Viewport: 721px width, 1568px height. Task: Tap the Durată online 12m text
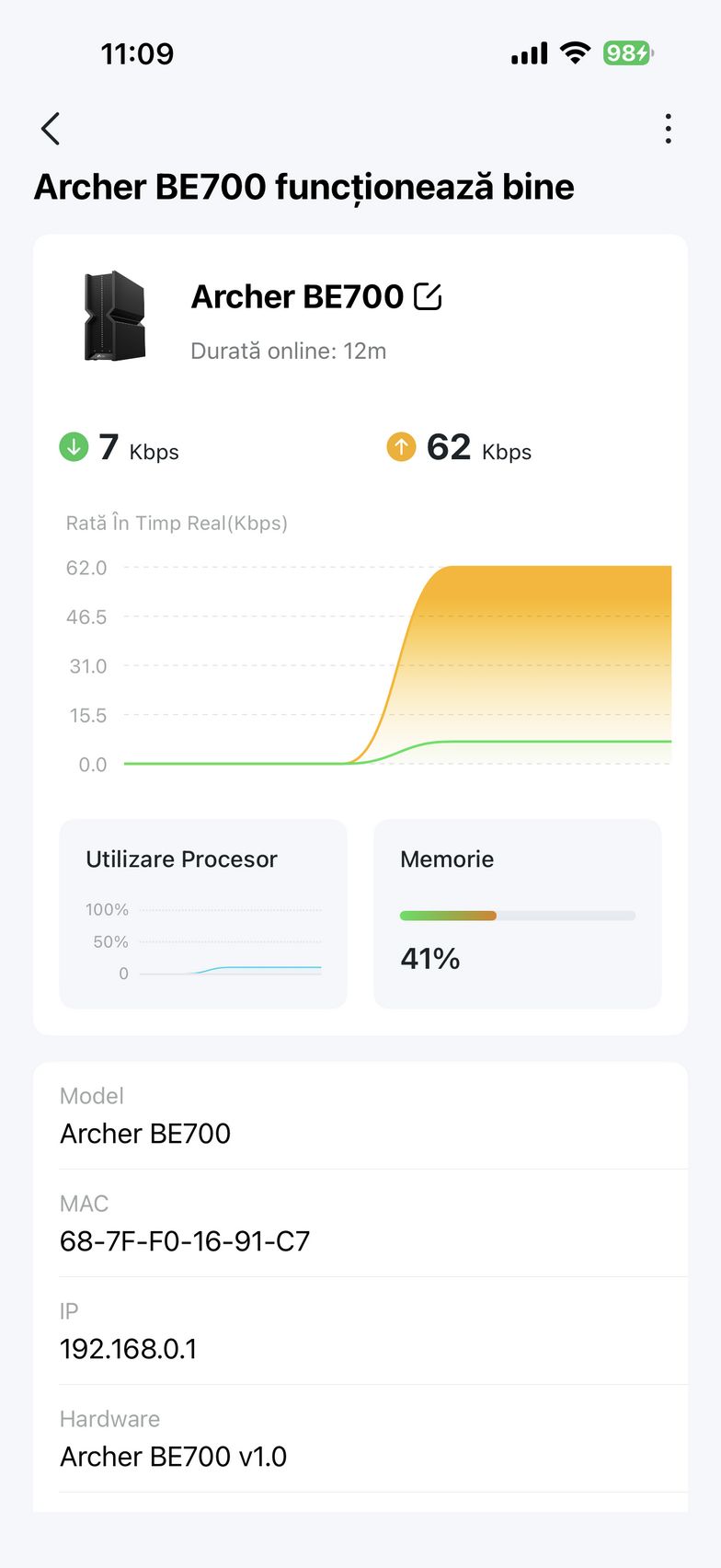[x=288, y=351]
